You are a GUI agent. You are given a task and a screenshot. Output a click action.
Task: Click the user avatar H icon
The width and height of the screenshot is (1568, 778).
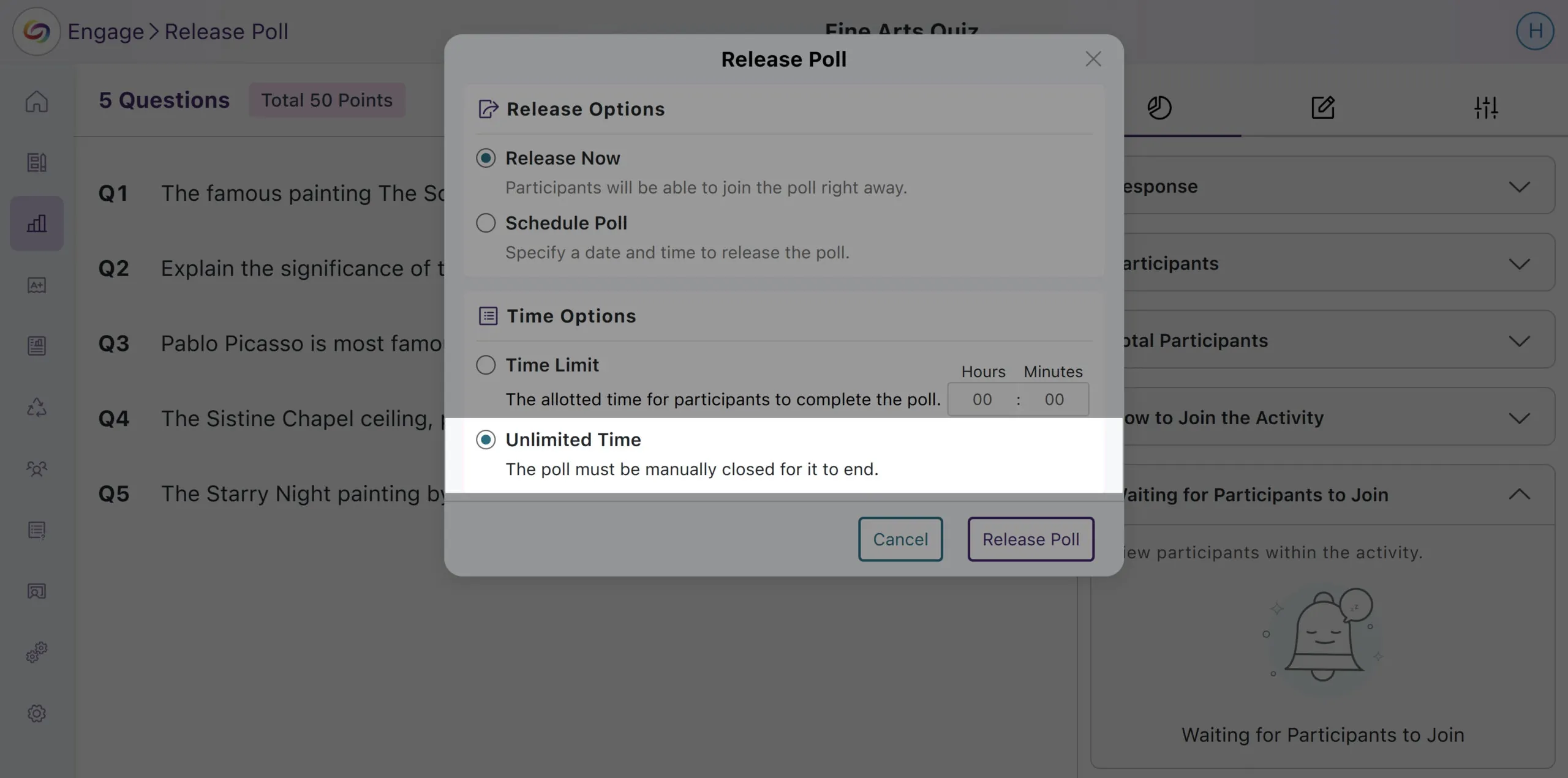pyautogui.click(x=1534, y=31)
